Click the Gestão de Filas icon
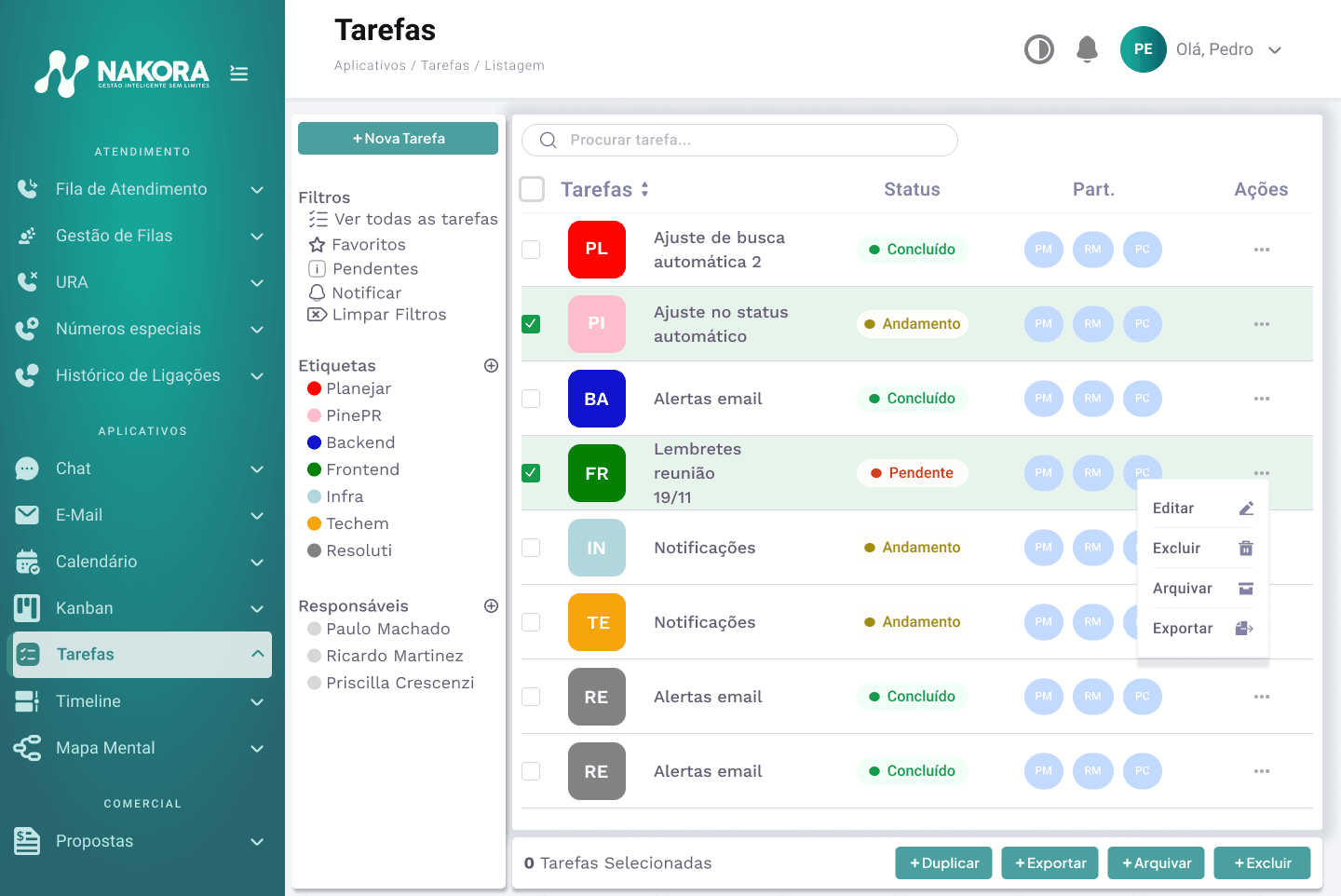Viewport: 1341px width, 896px height. pos(27,236)
